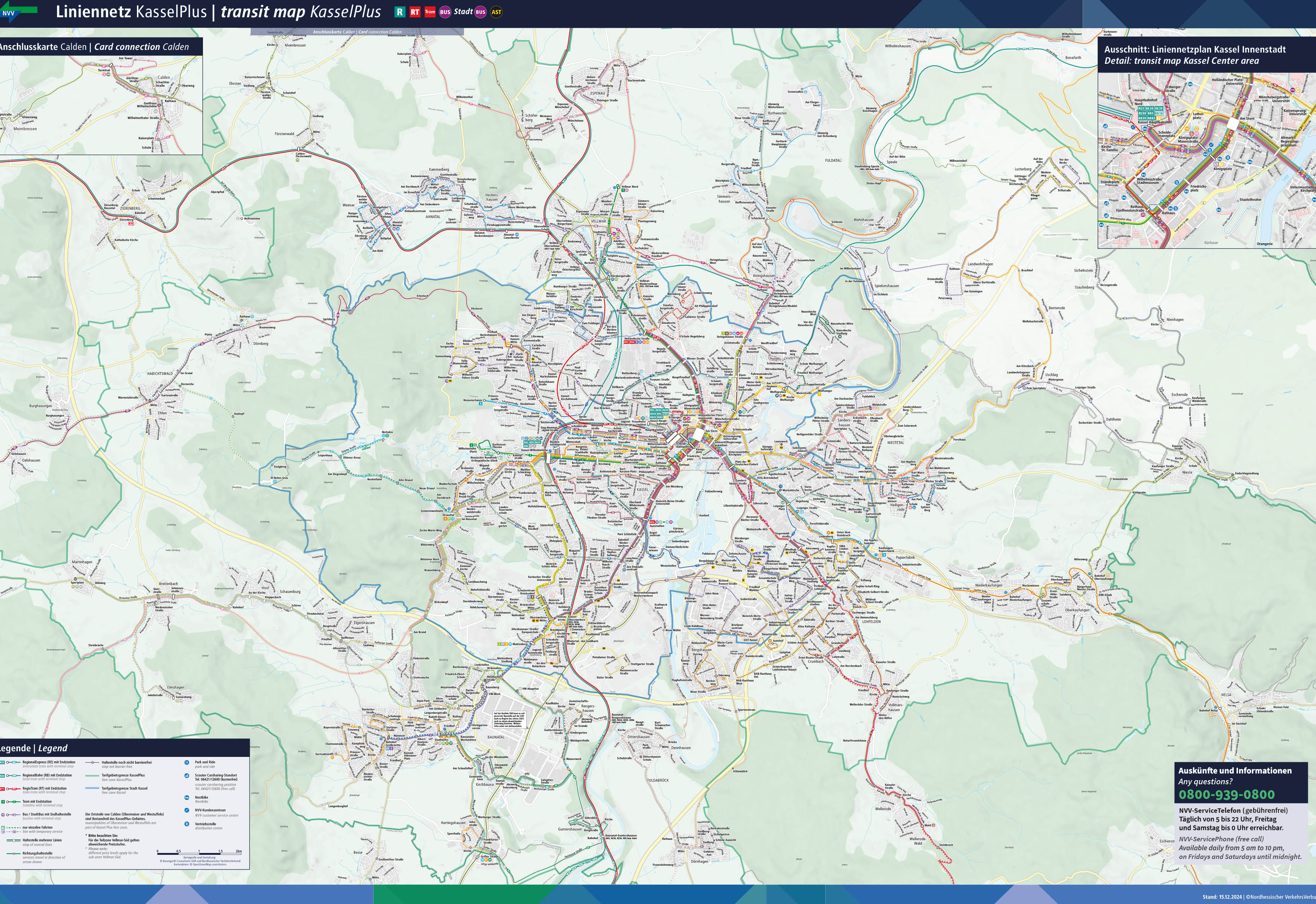Screen dimensions: 1316x904
Task: Click the NVV-Kundenzentrum legend icon
Action: pos(187,811)
